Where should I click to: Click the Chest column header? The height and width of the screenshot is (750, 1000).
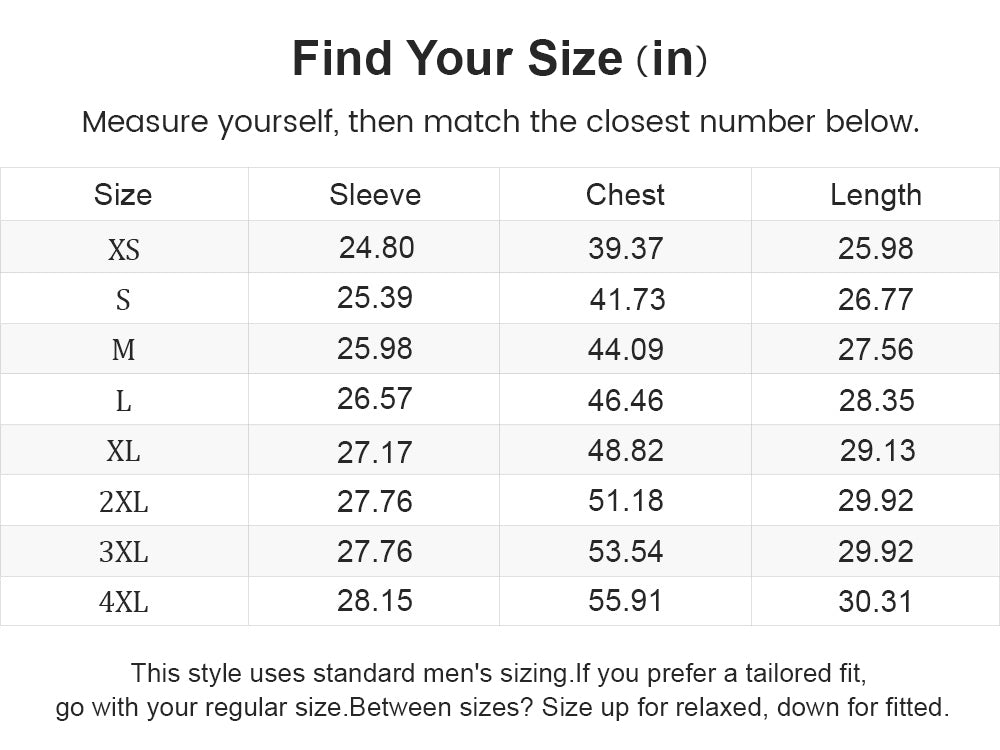(x=625, y=195)
